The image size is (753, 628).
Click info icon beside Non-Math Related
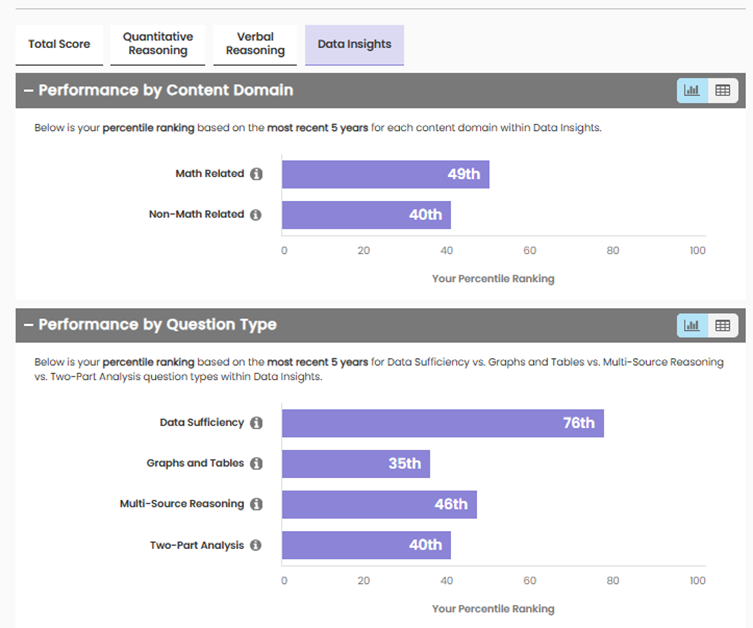[x=256, y=215]
